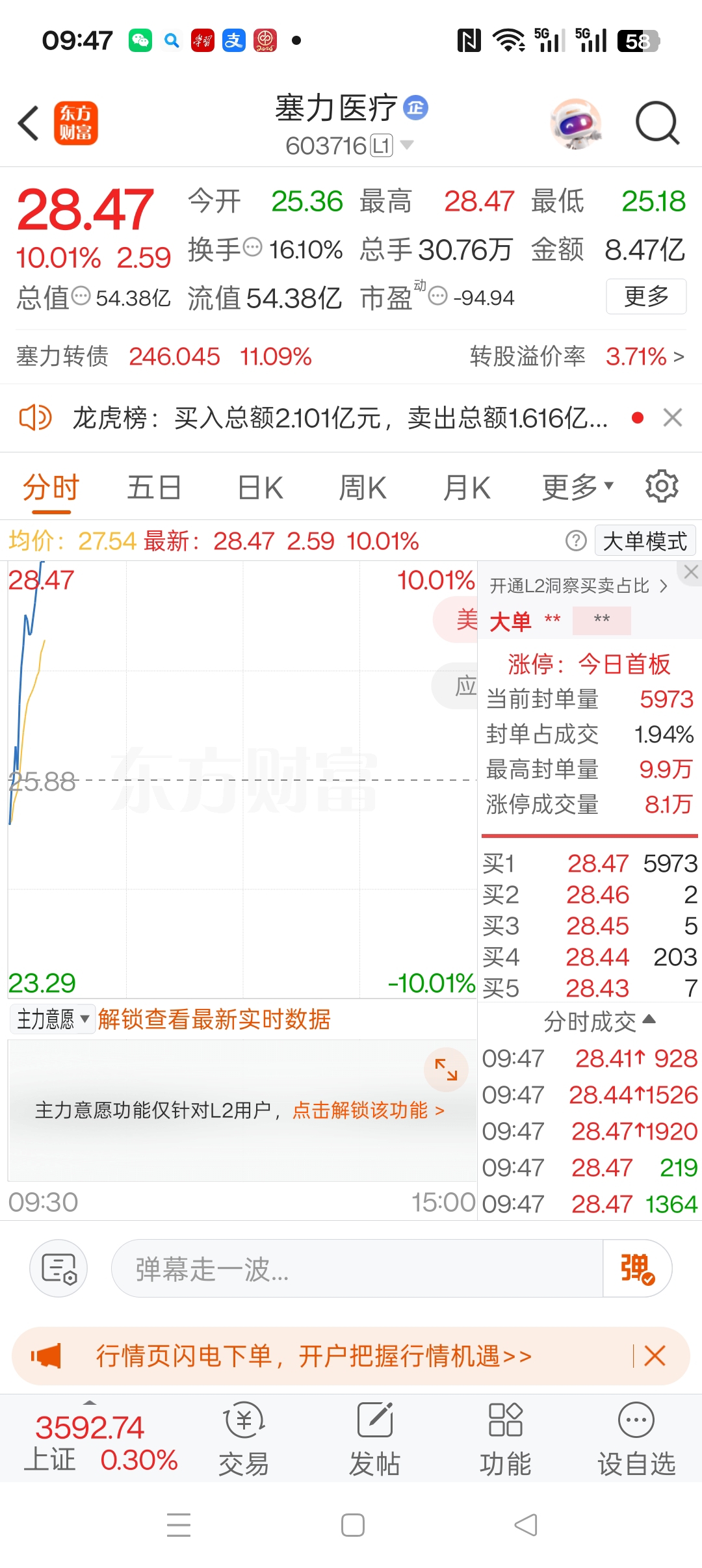The width and height of the screenshot is (702, 1568).
Task: Dismiss the 龙虎榜 notice with X
Action: pyautogui.click(x=673, y=417)
